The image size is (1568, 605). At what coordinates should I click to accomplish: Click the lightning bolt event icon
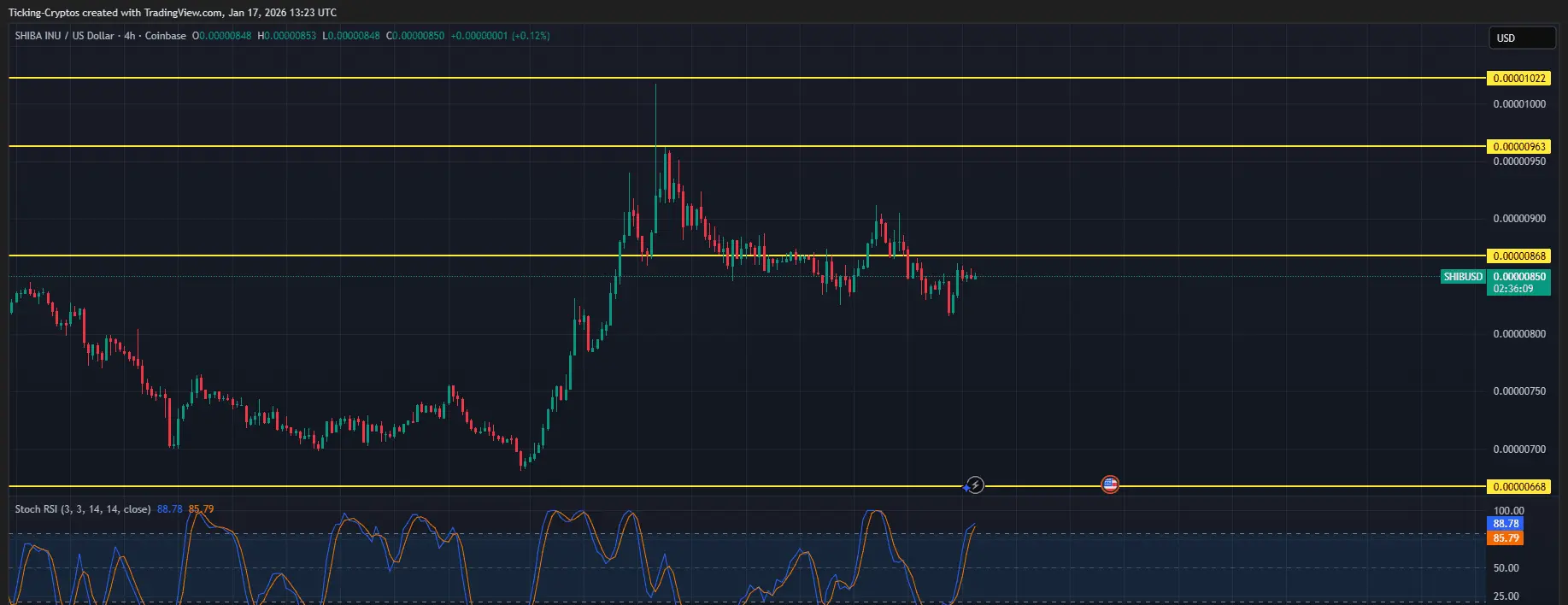[x=975, y=485]
